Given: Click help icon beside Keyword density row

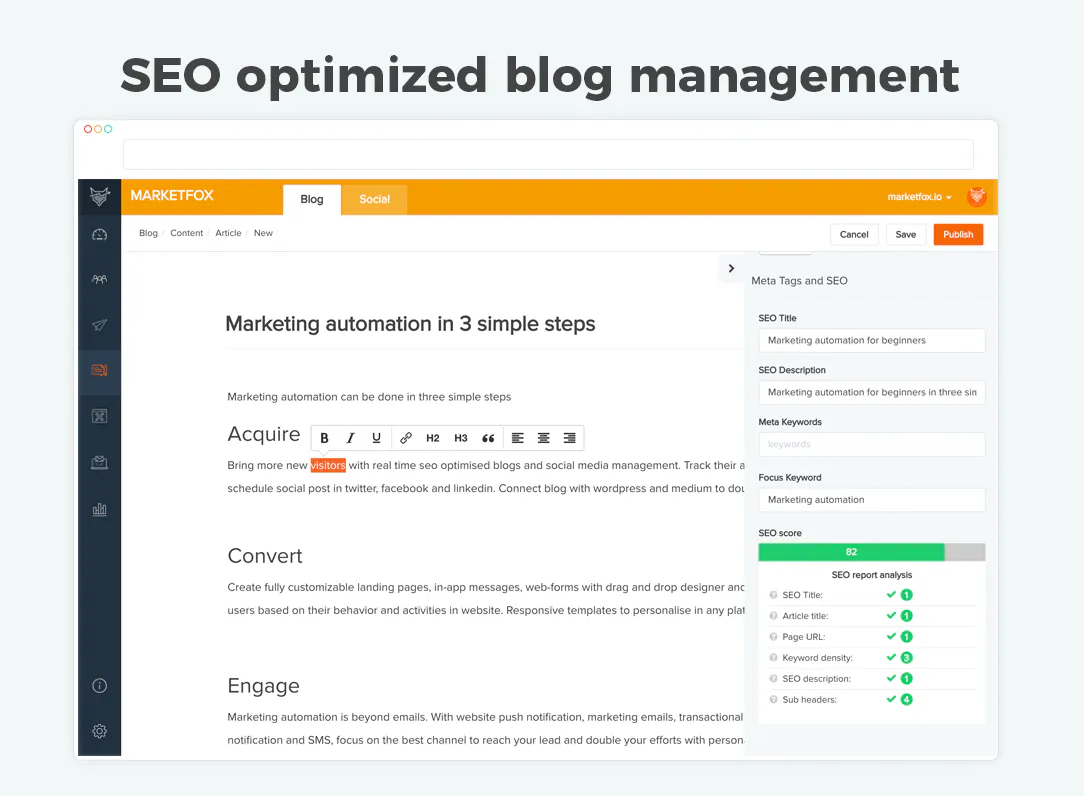Looking at the screenshot, I should click(x=773, y=658).
